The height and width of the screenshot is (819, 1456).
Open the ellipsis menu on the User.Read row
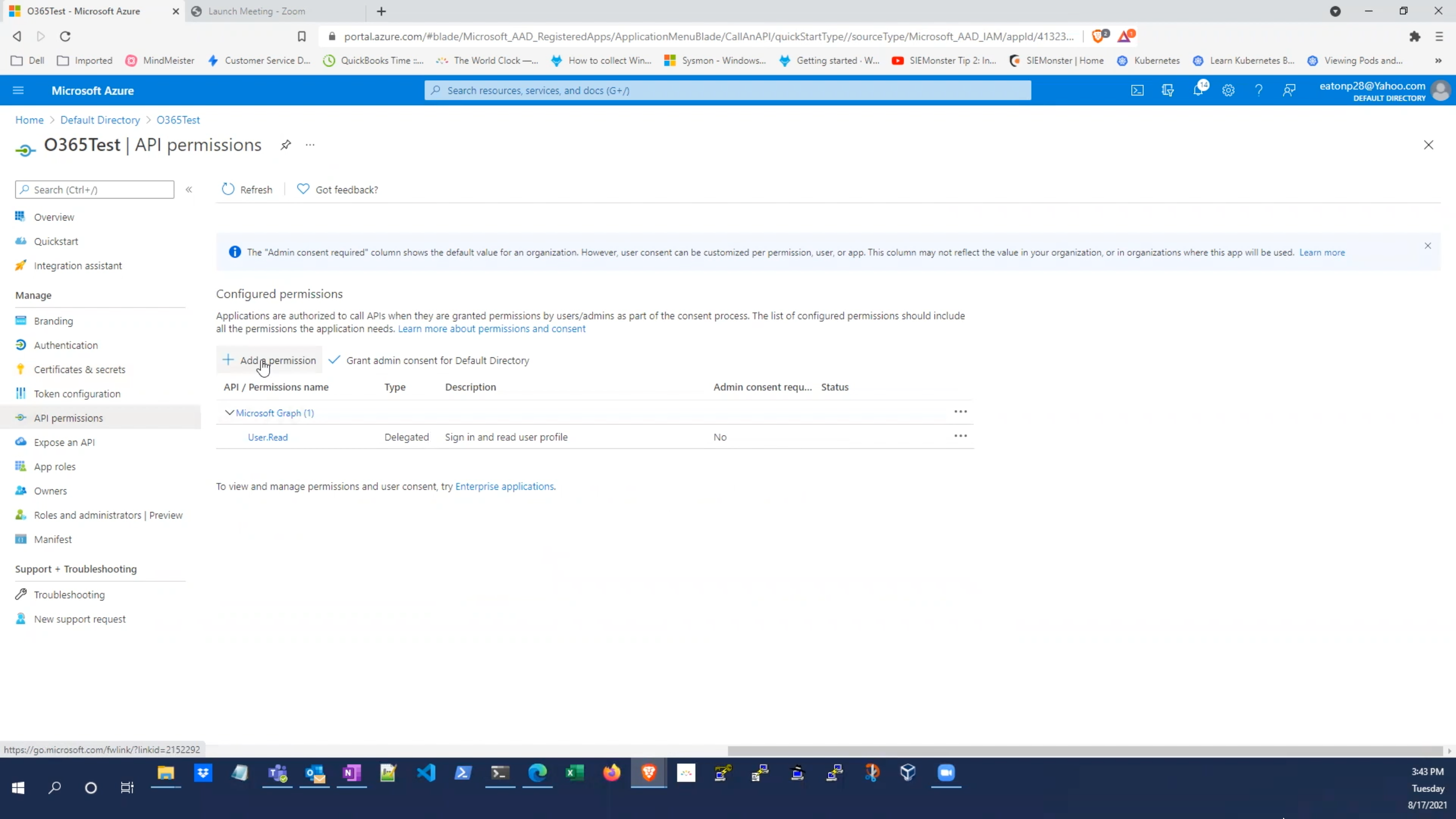click(960, 436)
